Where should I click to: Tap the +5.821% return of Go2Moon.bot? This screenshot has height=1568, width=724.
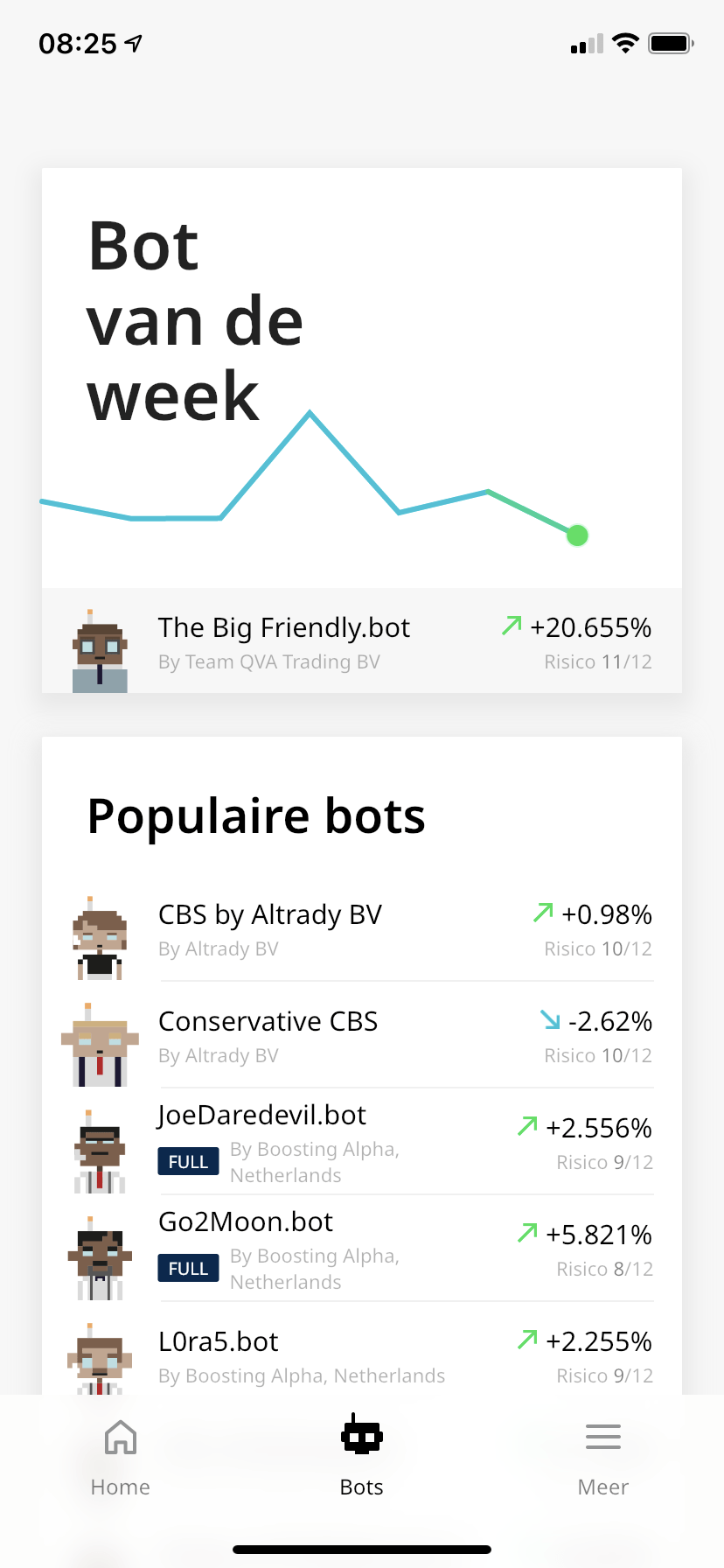[x=598, y=1235]
